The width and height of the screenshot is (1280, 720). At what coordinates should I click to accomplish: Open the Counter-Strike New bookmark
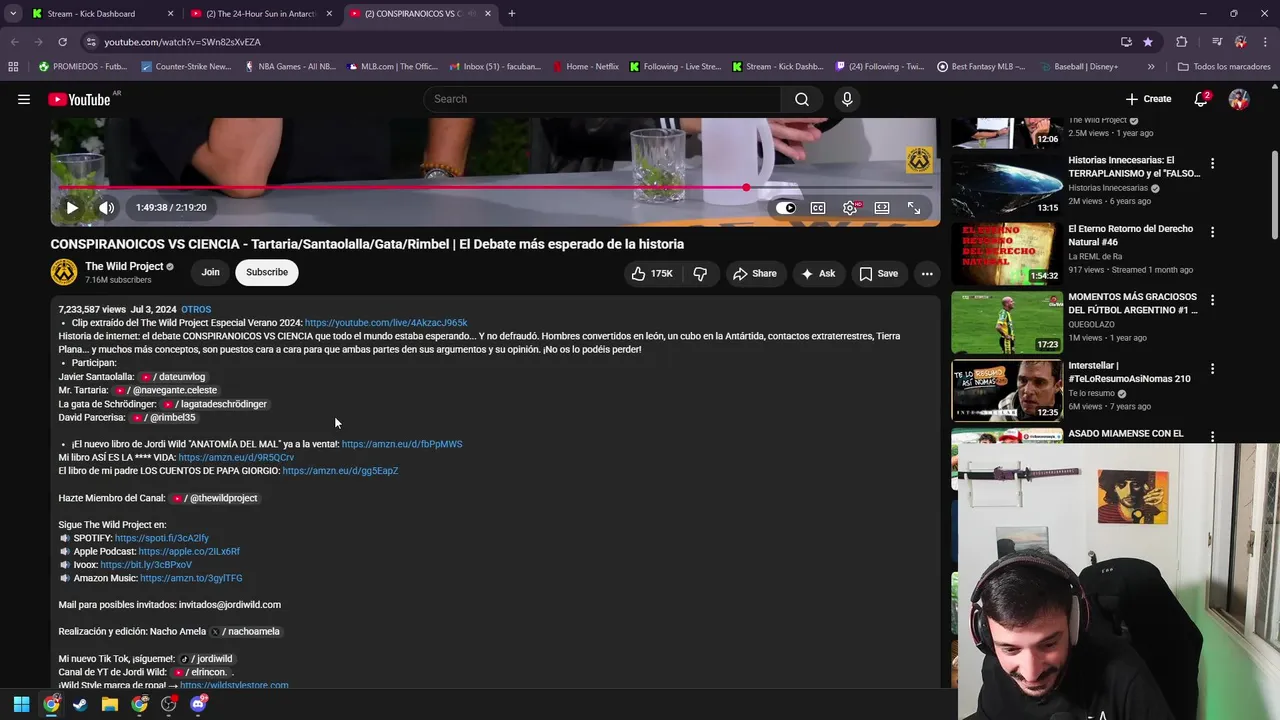(x=187, y=67)
